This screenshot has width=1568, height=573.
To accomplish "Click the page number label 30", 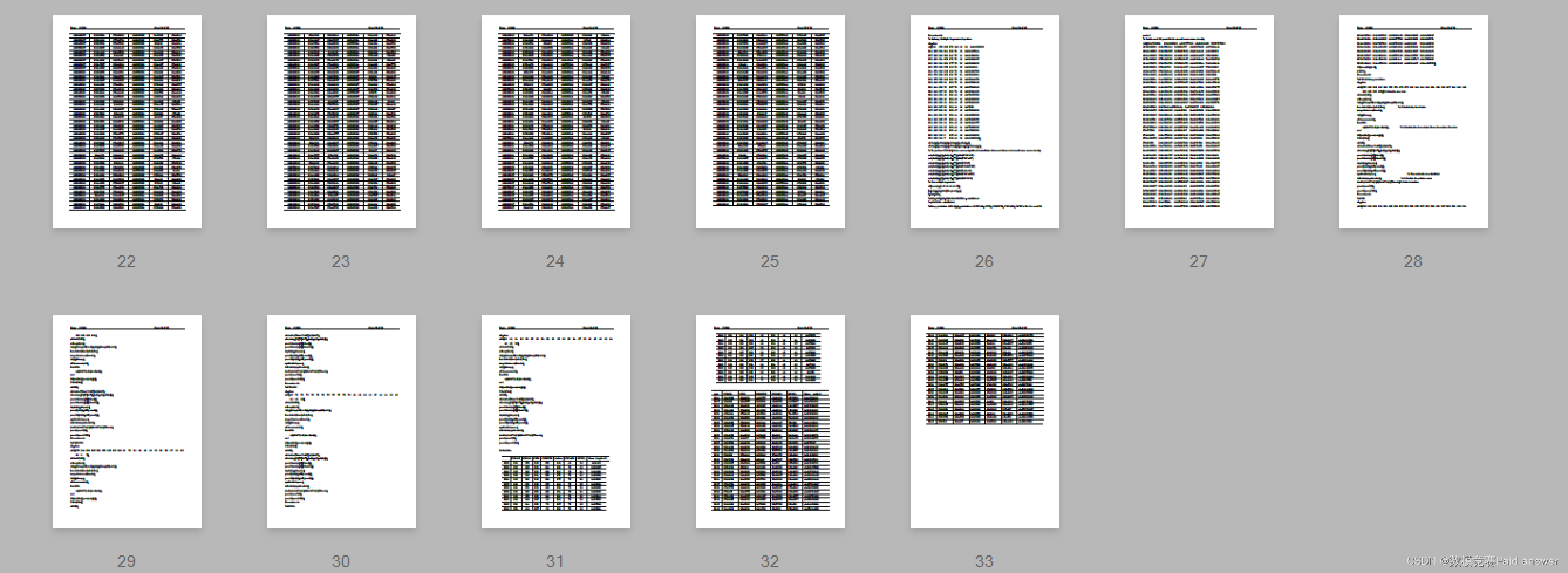I will pos(341,561).
